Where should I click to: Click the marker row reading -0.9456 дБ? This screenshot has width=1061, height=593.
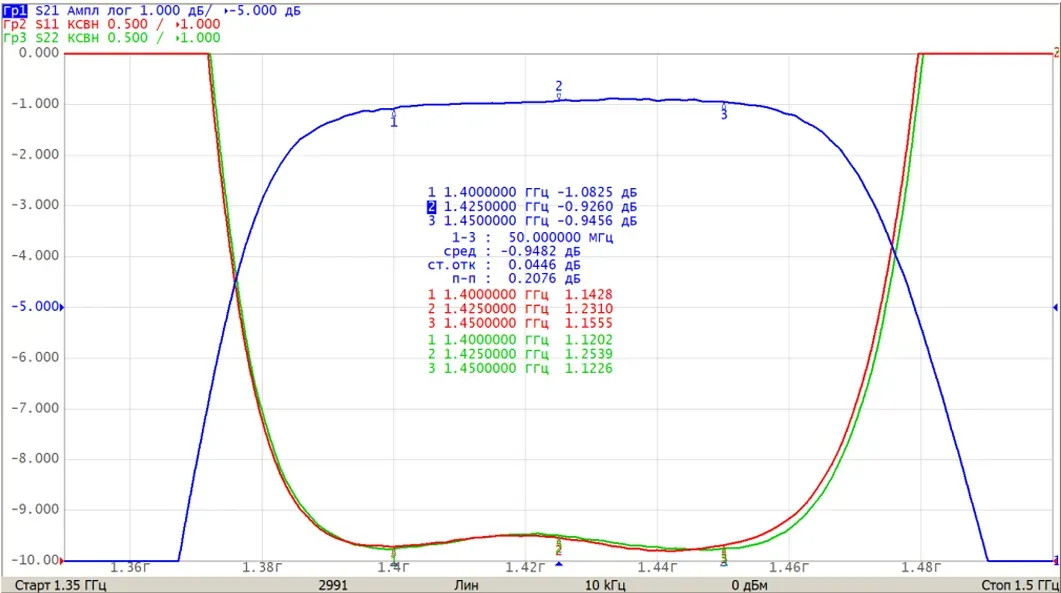[x=533, y=221]
